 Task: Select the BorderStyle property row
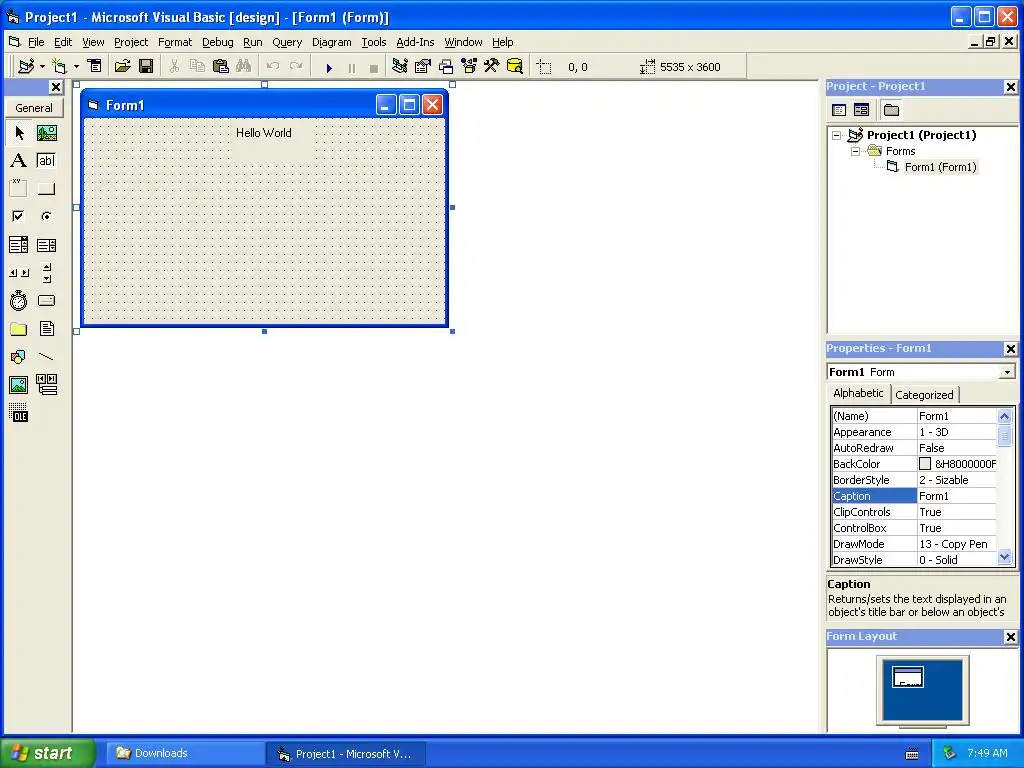click(x=914, y=480)
